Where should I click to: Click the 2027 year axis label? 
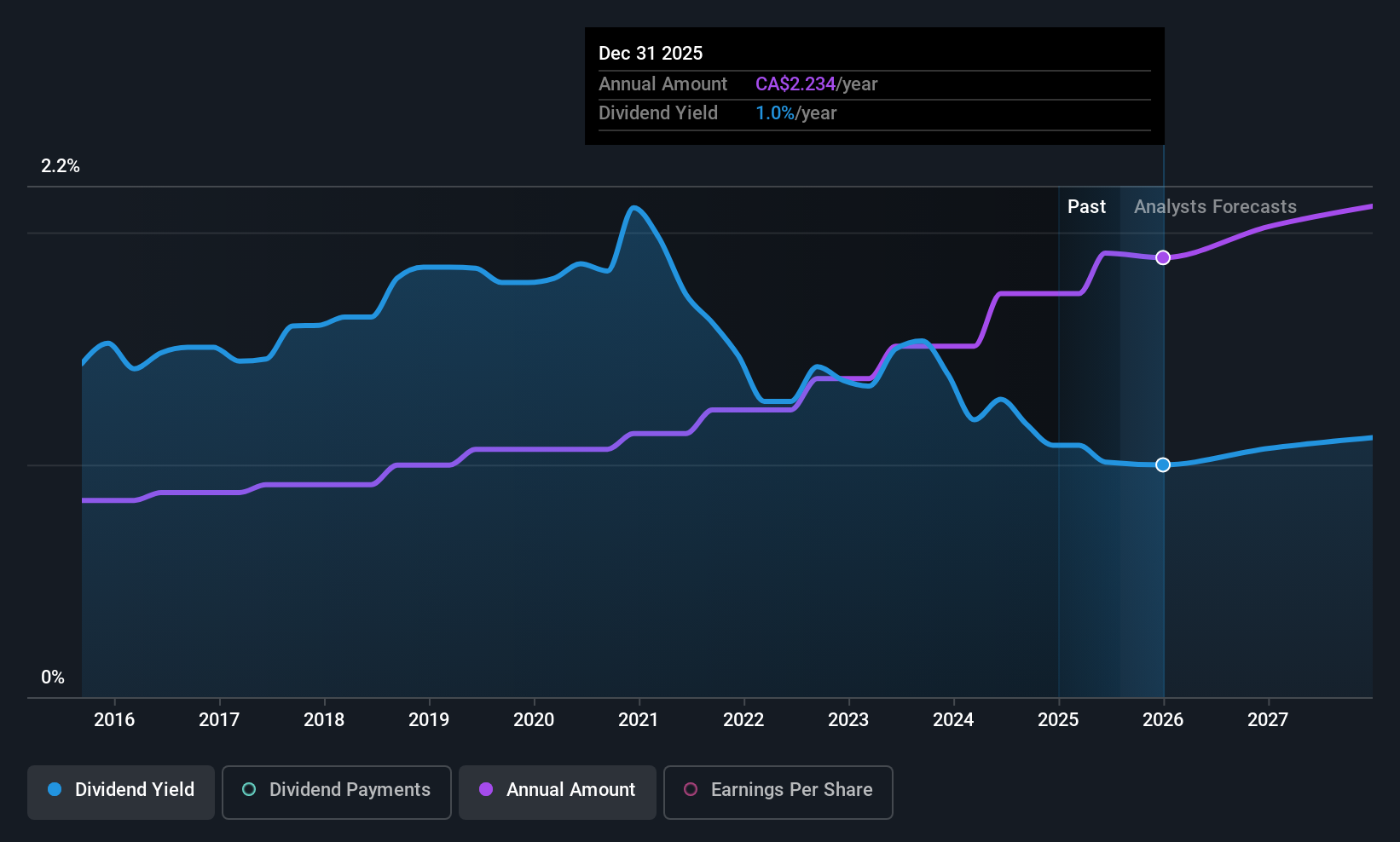1268,719
